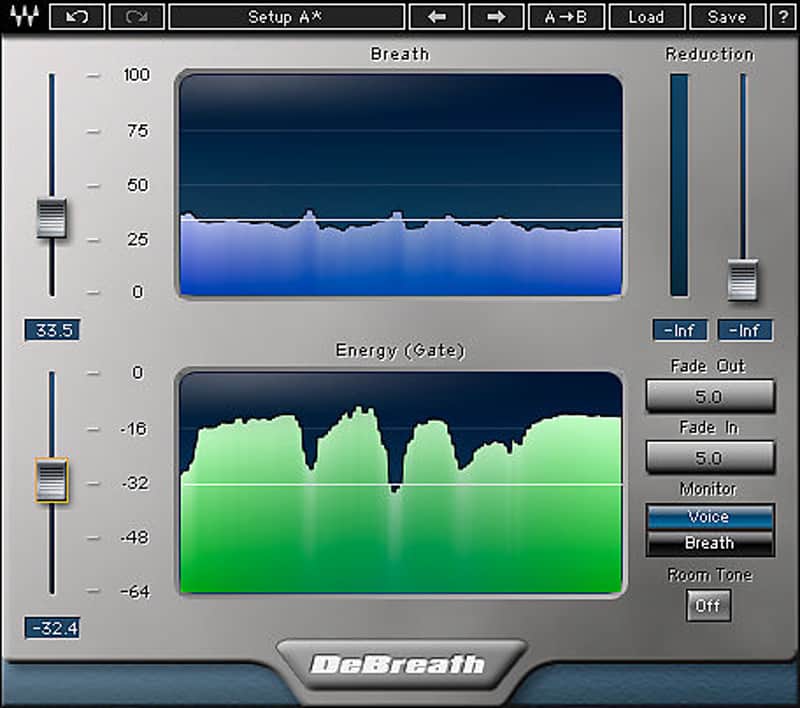Screen dimensions: 800x708
Task: Select the -32.4 energy threshold value field
Action: pyautogui.click(x=53, y=628)
